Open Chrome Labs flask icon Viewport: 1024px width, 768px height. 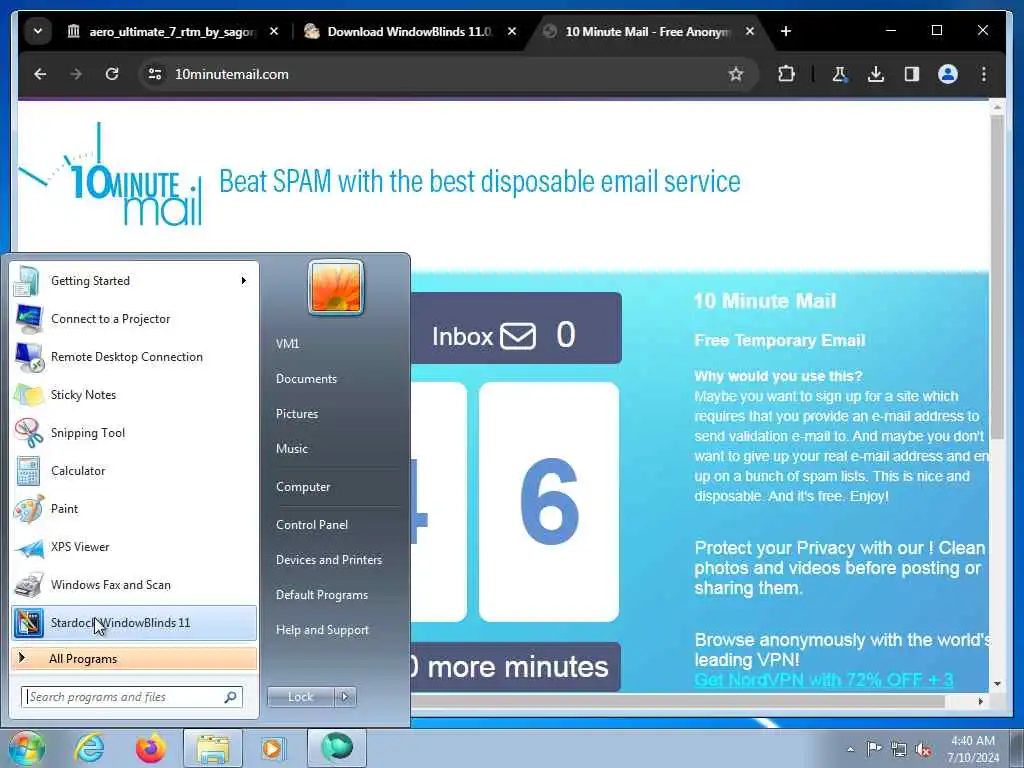pyautogui.click(x=840, y=74)
